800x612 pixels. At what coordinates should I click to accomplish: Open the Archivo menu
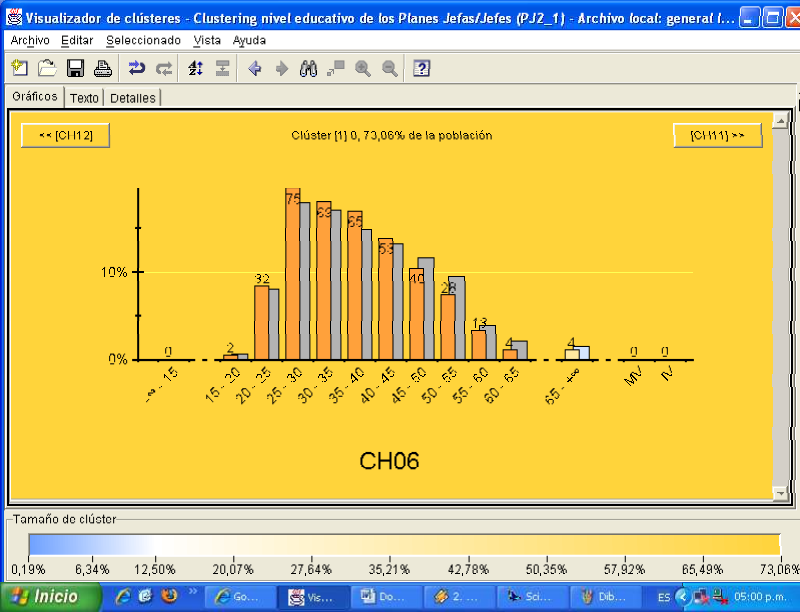pyautogui.click(x=30, y=40)
